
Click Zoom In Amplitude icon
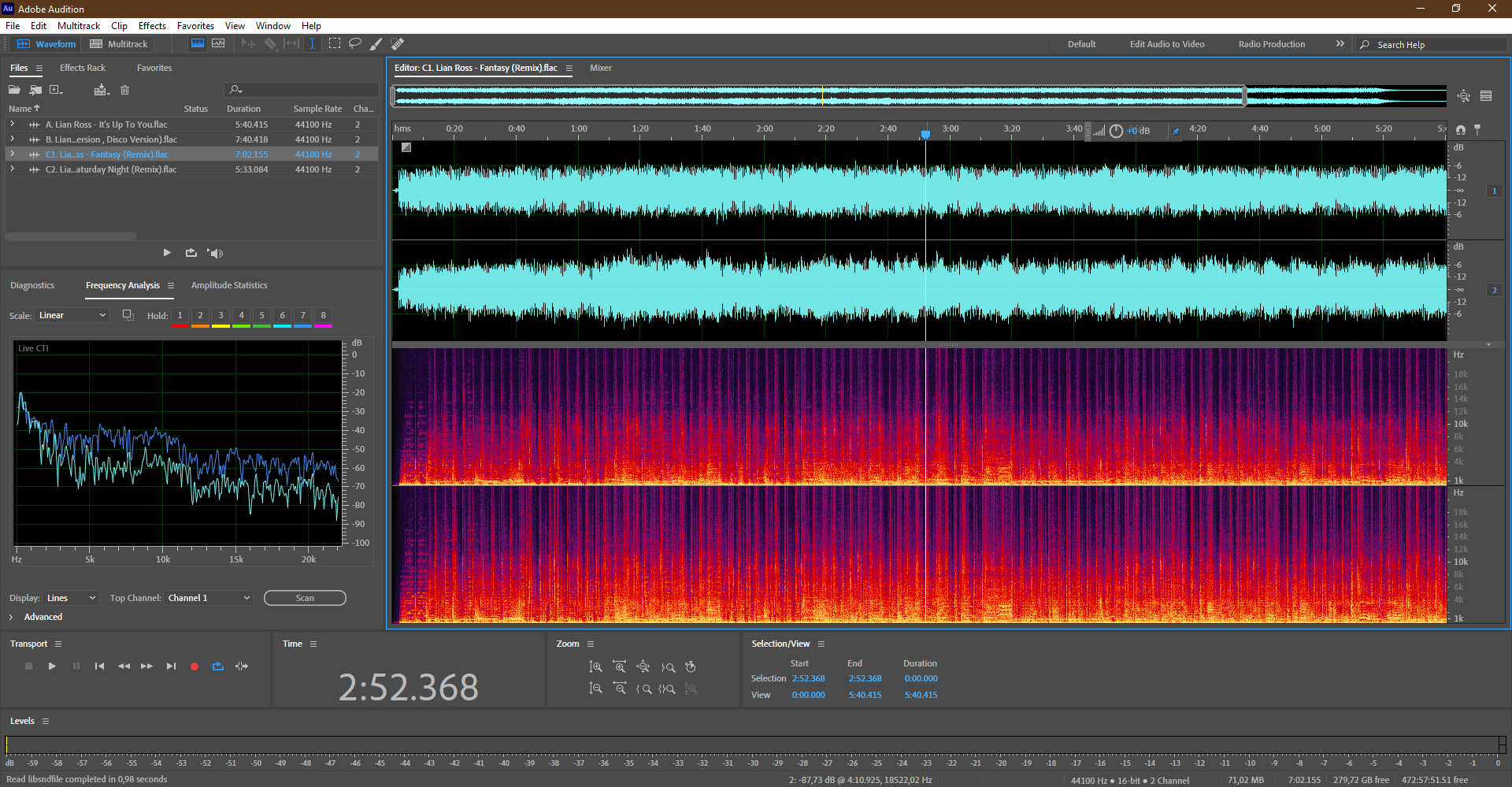[596, 667]
